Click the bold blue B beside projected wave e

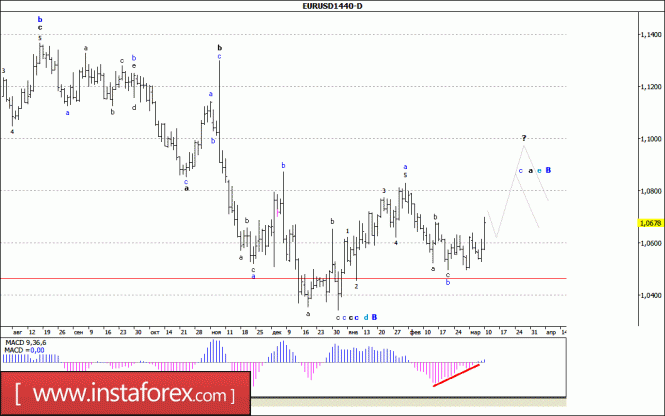(548, 170)
